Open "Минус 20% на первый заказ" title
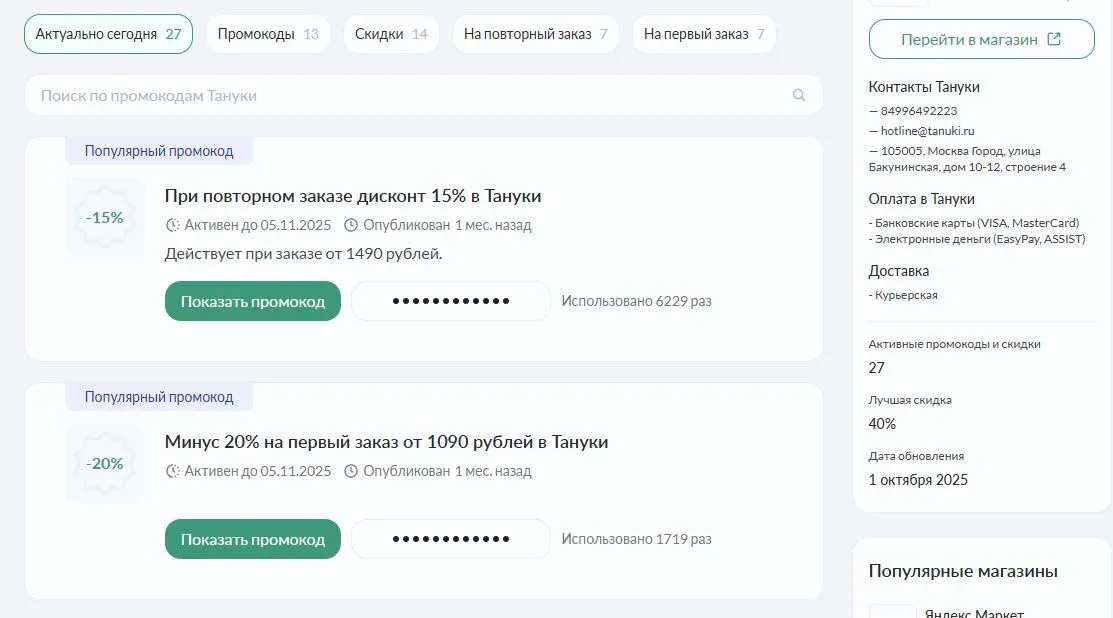The height and width of the screenshot is (618, 1113). click(386, 442)
